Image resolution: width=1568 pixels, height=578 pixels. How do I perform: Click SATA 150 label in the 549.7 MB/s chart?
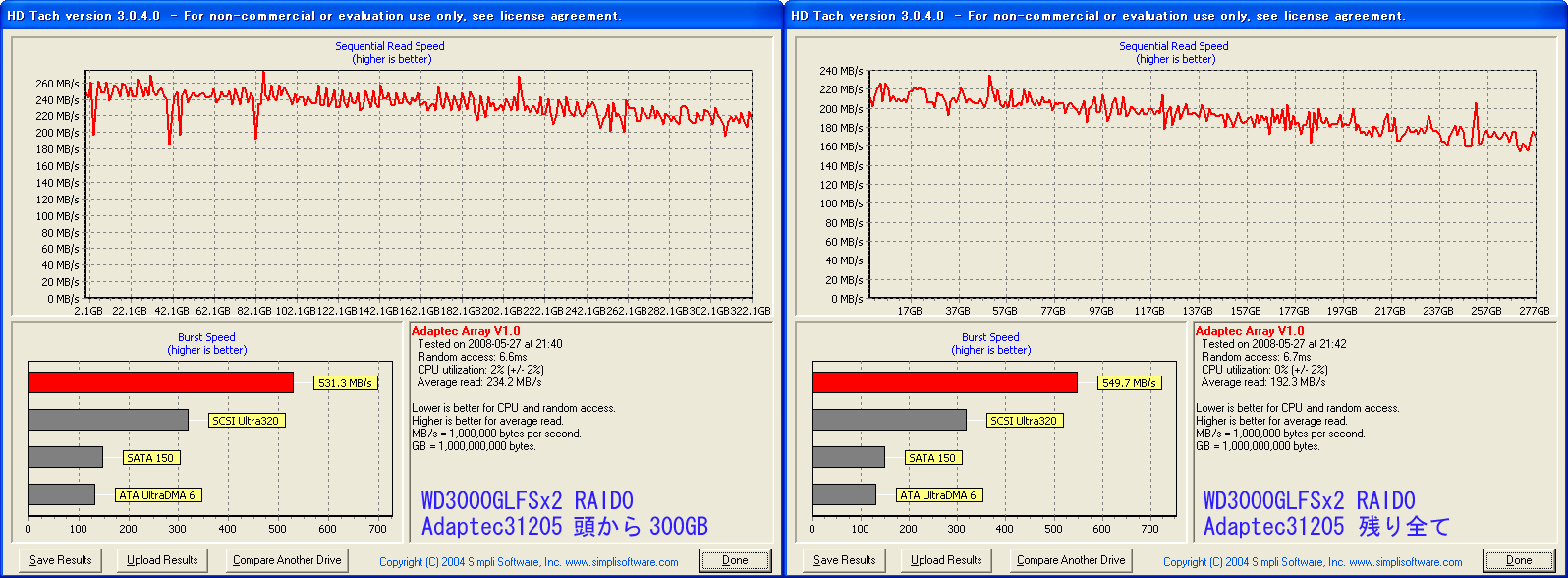[932, 458]
